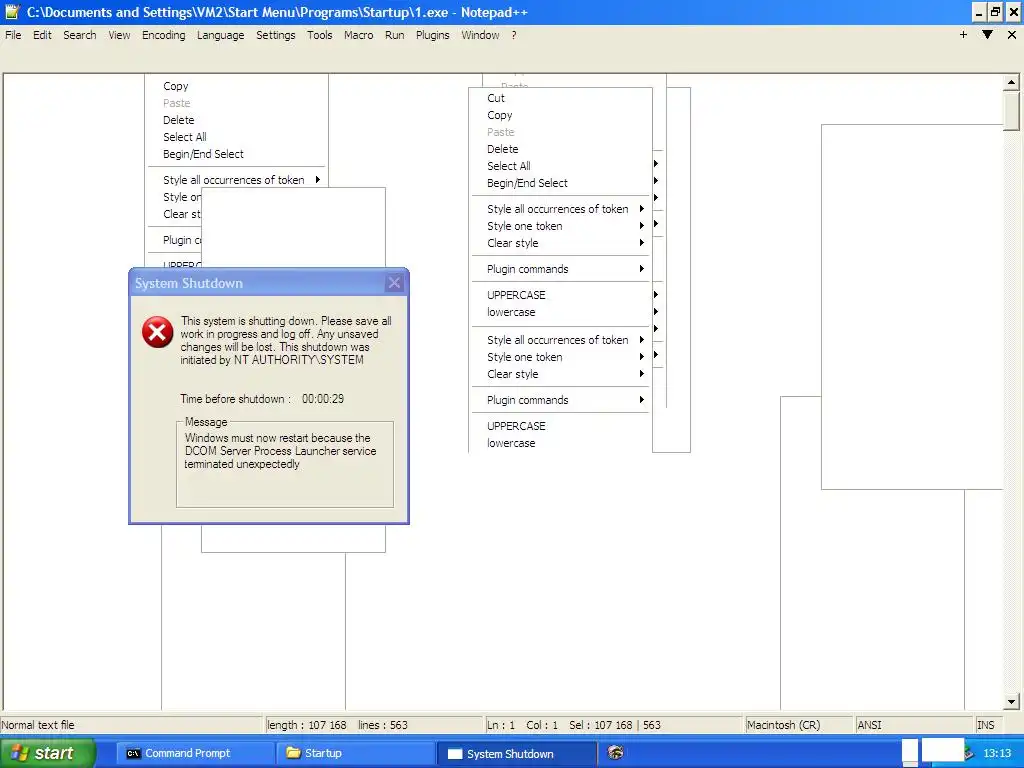Open the Plugins menu
The width and height of the screenshot is (1024, 768).
[x=432, y=35]
